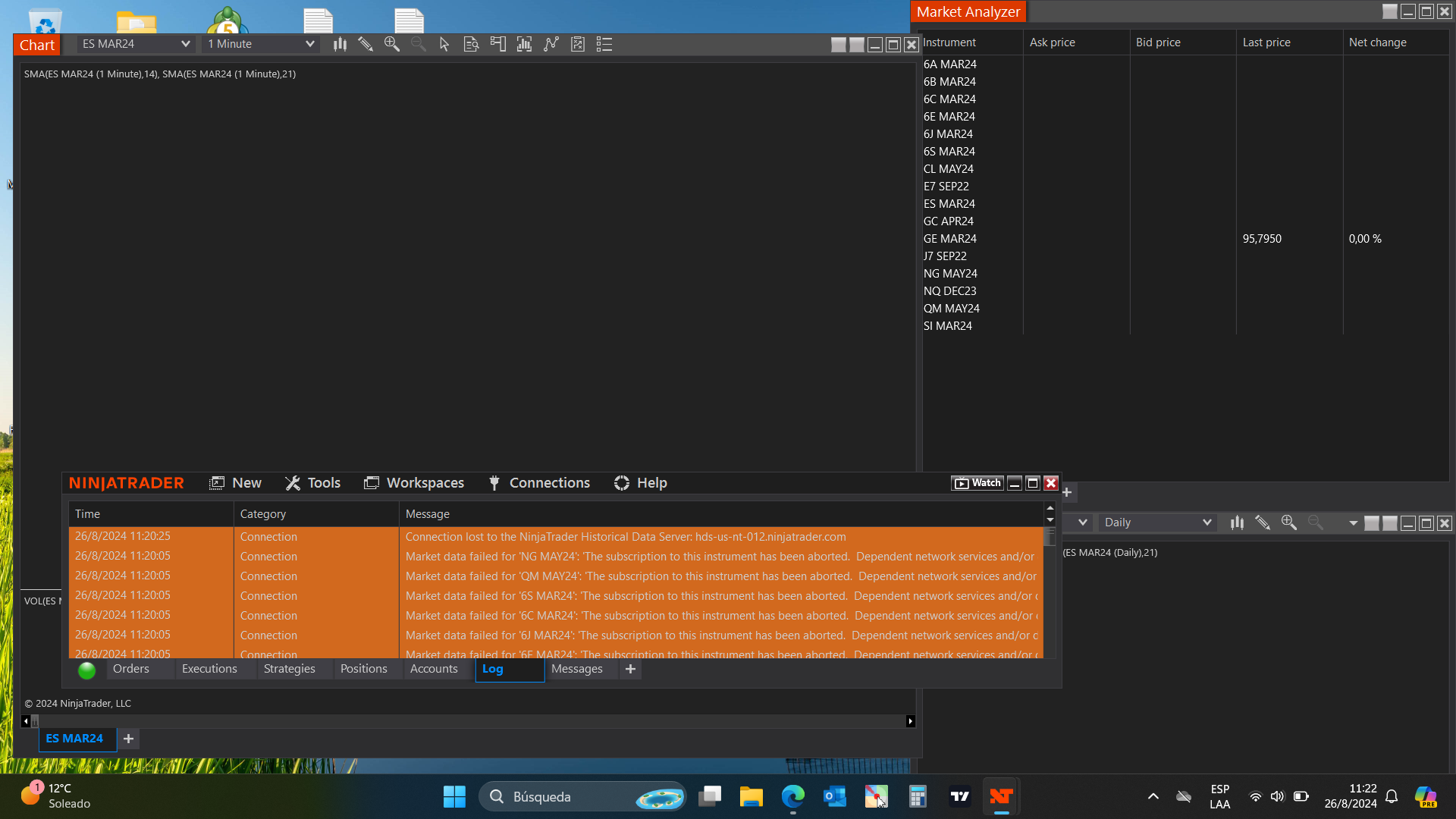This screenshot has height=819, width=1456.
Task: Open the Data Box icon
Action: coord(471,44)
